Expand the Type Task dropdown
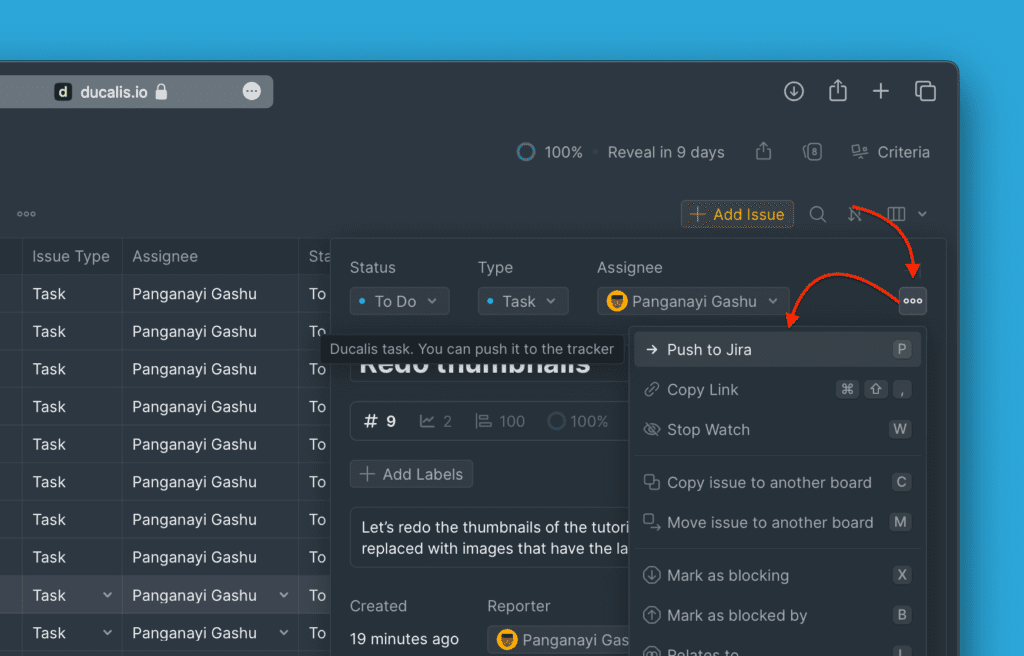 pyautogui.click(x=522, y=301)
